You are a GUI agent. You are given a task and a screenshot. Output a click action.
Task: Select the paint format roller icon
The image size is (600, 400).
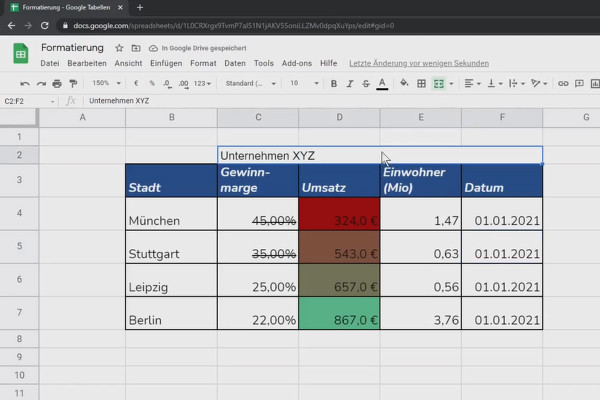tap(73, 83)
